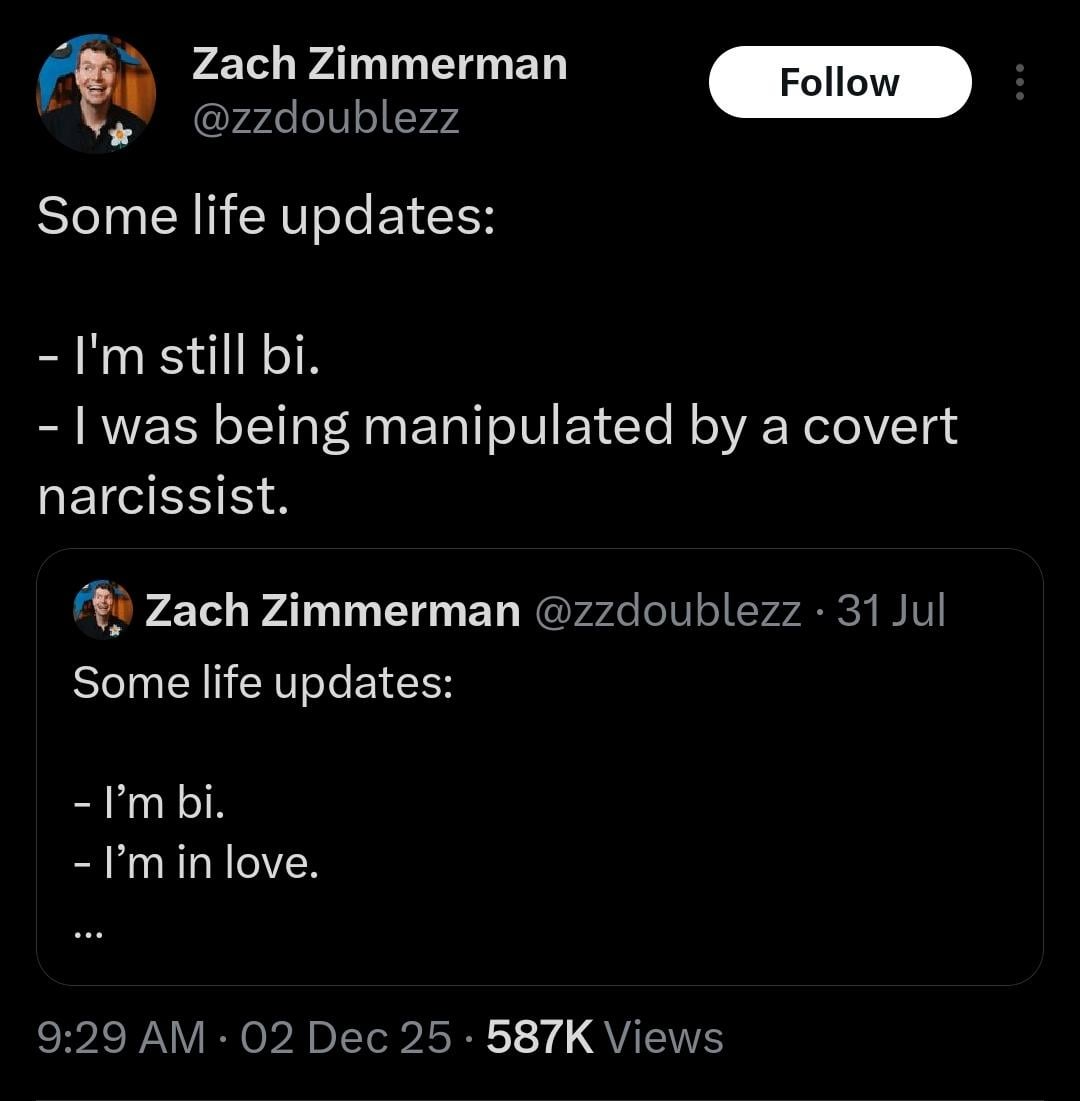Viewport: 1080px width, 1101px height.
Task: Click the quoted "I'm bi." line
Action: [x=149, y=802]
